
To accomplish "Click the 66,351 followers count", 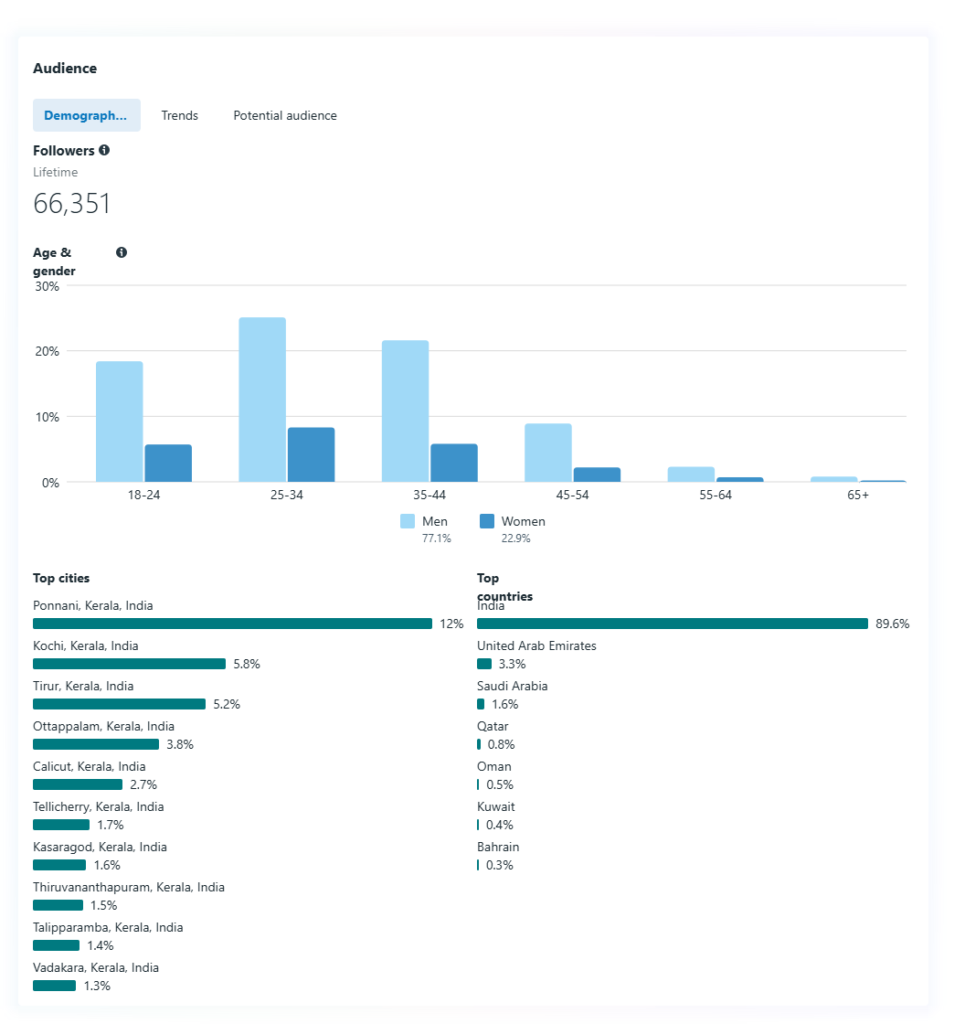I will click(x=72, y=204).
